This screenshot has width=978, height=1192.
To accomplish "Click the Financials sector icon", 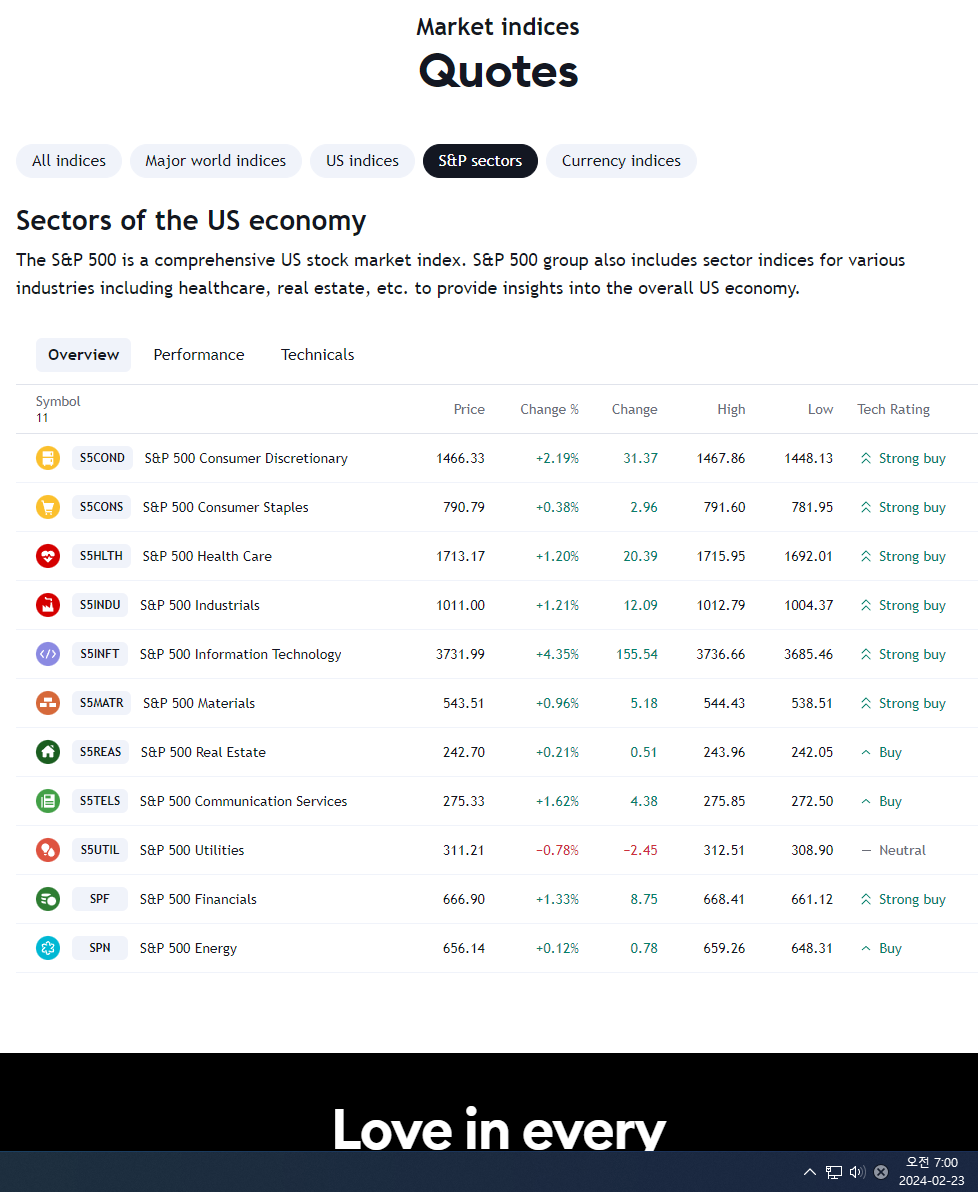I will [48, 899].
